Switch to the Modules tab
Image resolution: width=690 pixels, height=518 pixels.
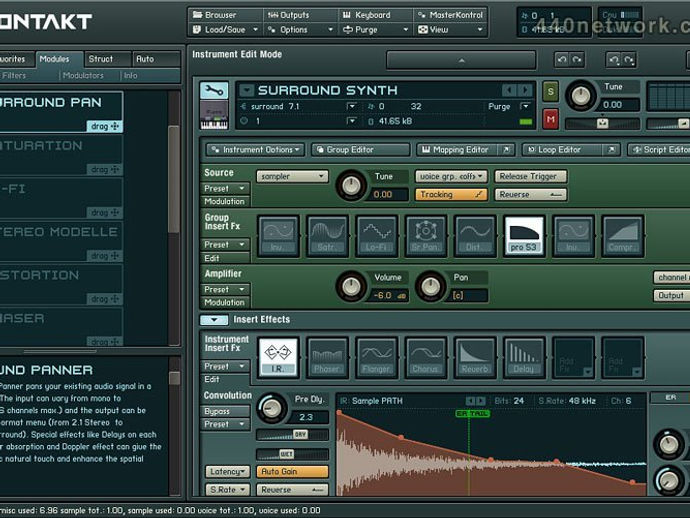59,59
